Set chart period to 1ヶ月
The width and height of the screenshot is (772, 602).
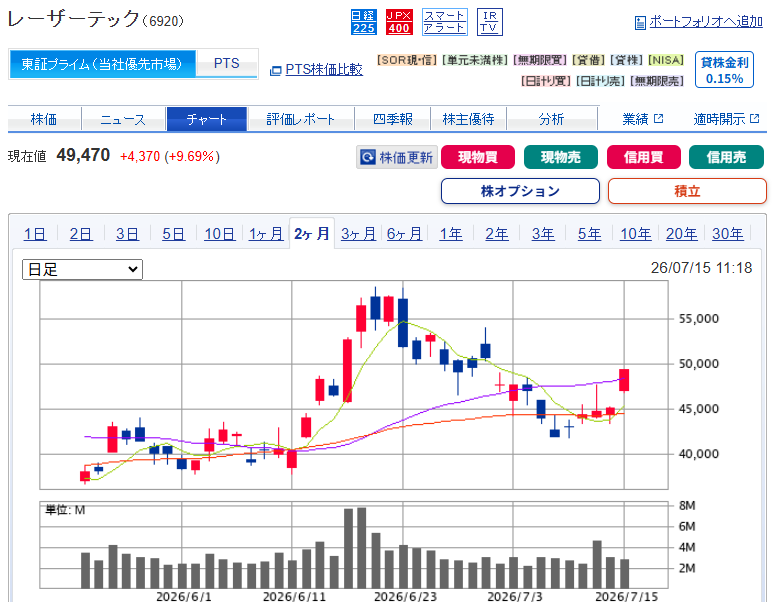click(266, 234)
